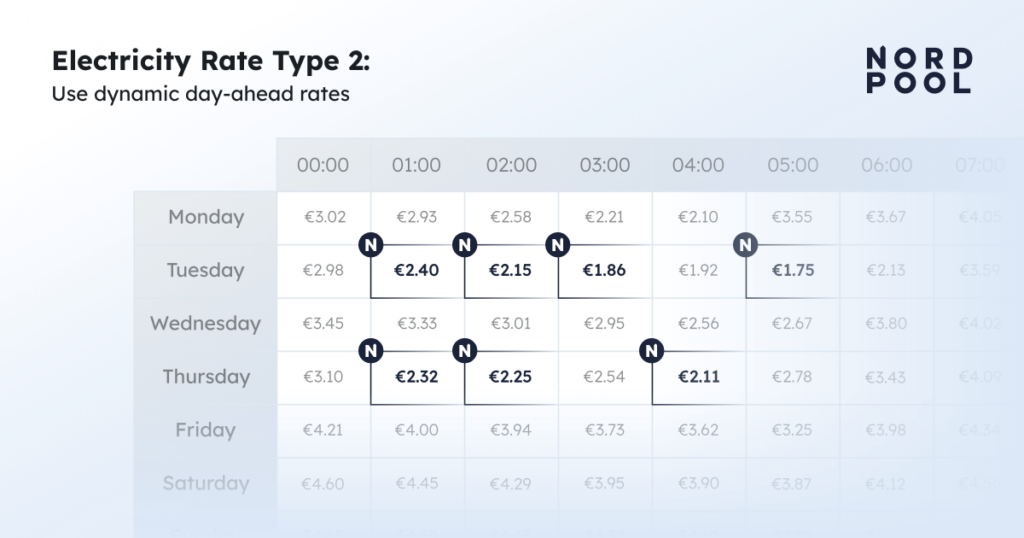Screen dimensions: 1024x538
Task: Select Wednesday's €2.95 rate cell
Action: coord(605,324)
